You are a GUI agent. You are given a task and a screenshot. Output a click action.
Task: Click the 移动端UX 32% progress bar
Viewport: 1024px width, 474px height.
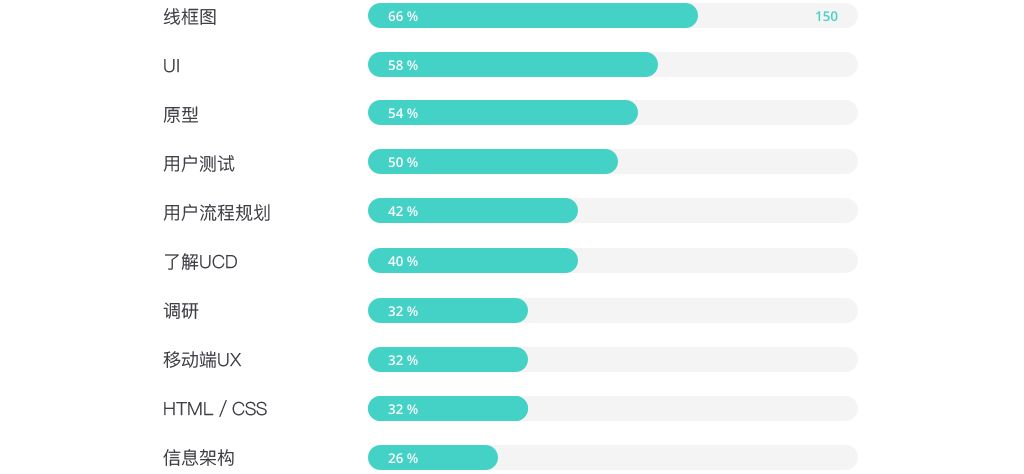[x=447, y=360]
